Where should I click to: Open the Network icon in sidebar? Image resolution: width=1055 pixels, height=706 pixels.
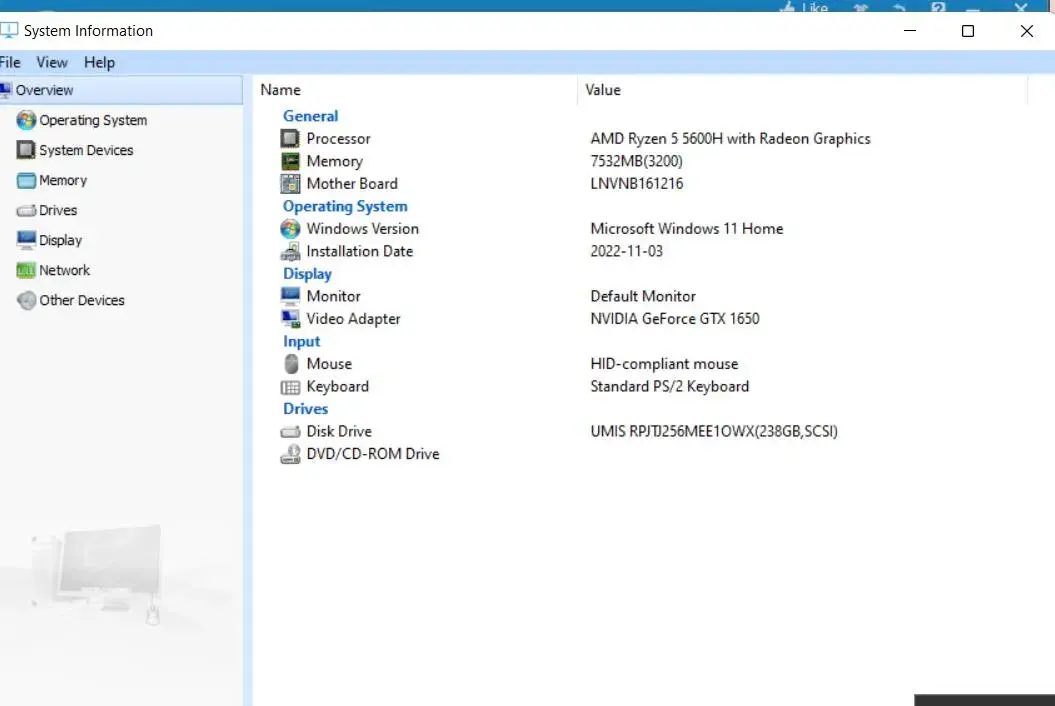tap(26, 270)
